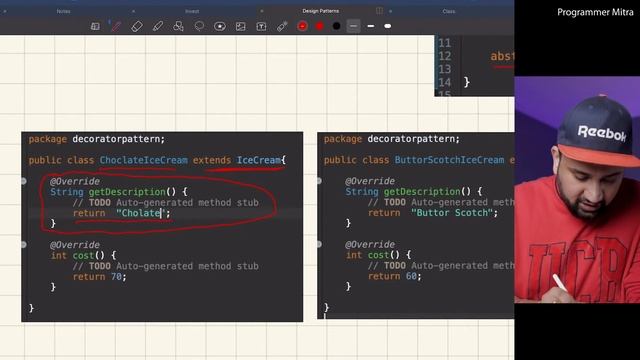The width and height of the screenshot is (640, 360).
Task: Select the thin stroke thickness
Action: (353, 27)
